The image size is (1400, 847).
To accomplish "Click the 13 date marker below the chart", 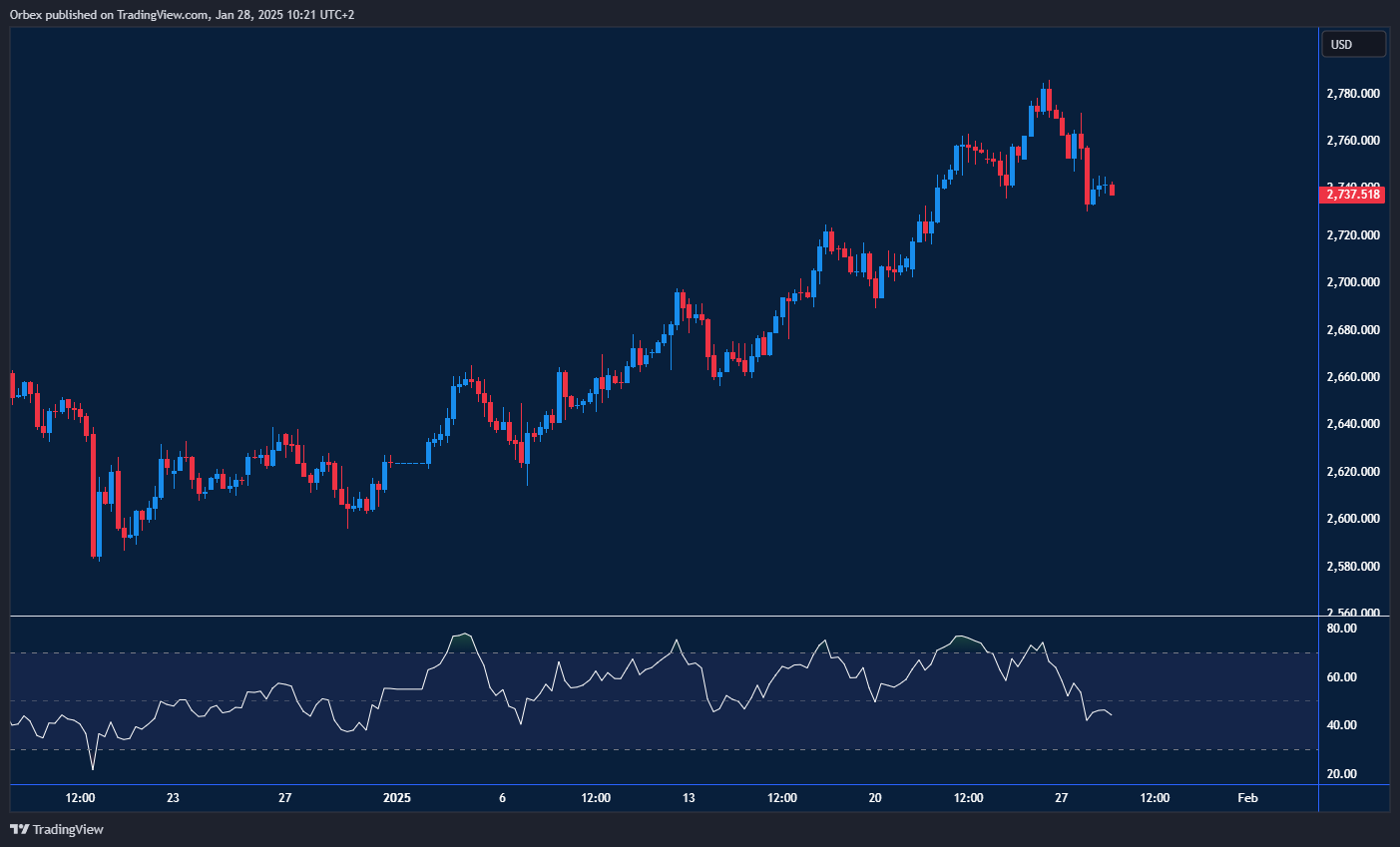I will [689, 798].
